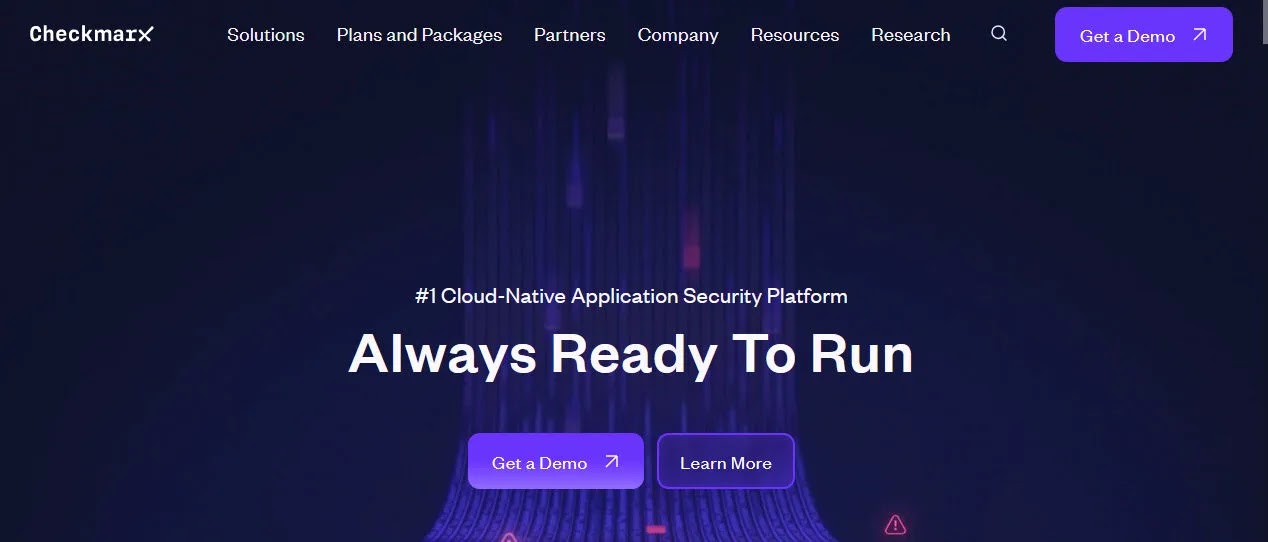Expand the Resources navigation menu
The image size is (1268, 542).
795,35
